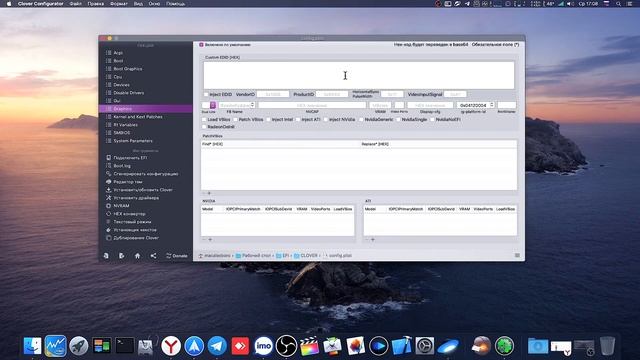Screen dimensions: 640x360
Task: Switch to Текстовый режим (text mode)
Action: [x=132, y=222]
